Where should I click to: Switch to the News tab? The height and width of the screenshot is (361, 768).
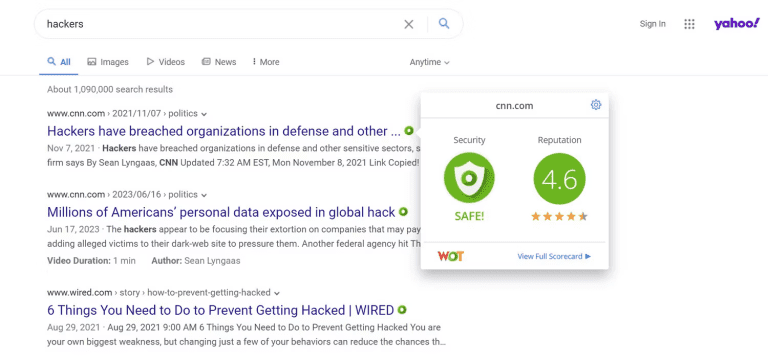(x=219, y=62)
